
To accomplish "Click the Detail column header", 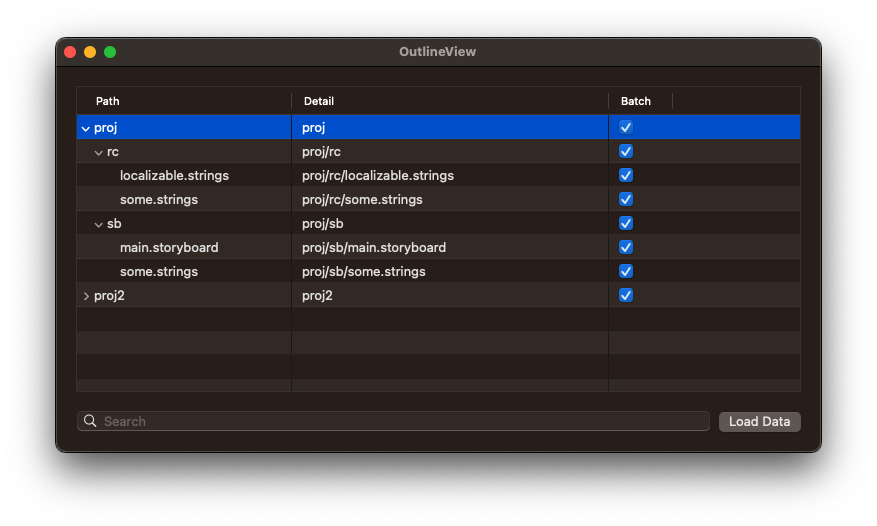I will click(319, 101).
